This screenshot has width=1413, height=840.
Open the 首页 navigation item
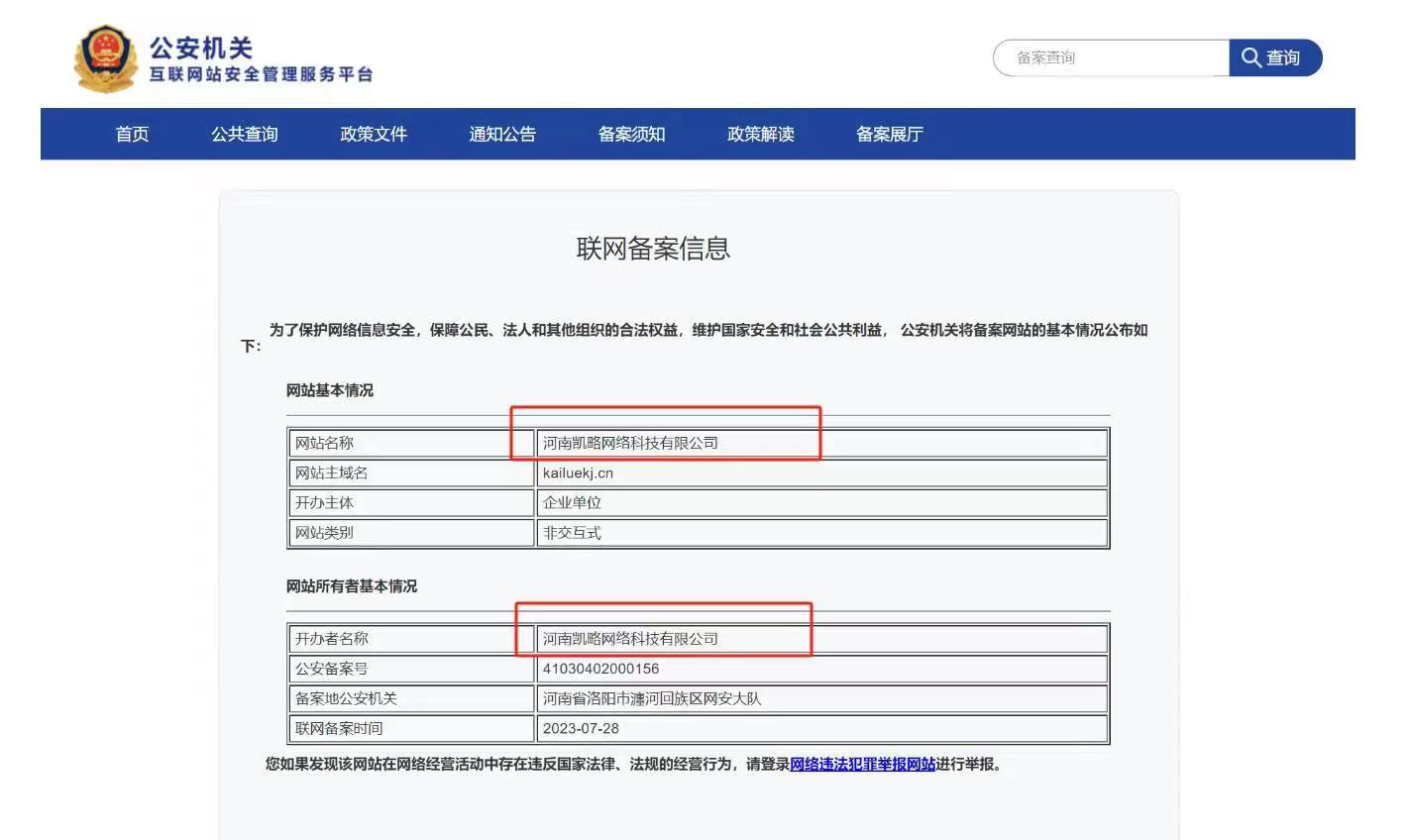tap(132, 134)
